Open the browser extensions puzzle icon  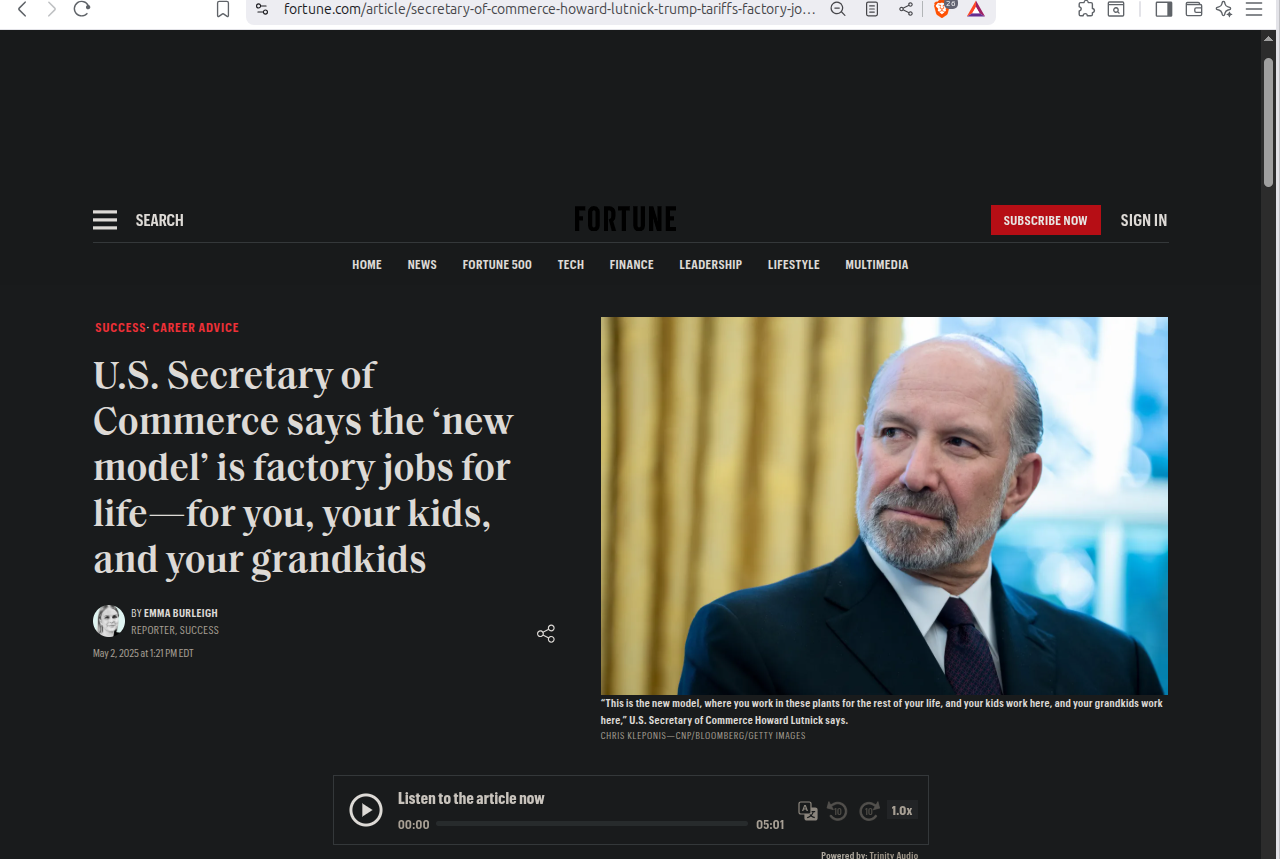(1086, 9)
